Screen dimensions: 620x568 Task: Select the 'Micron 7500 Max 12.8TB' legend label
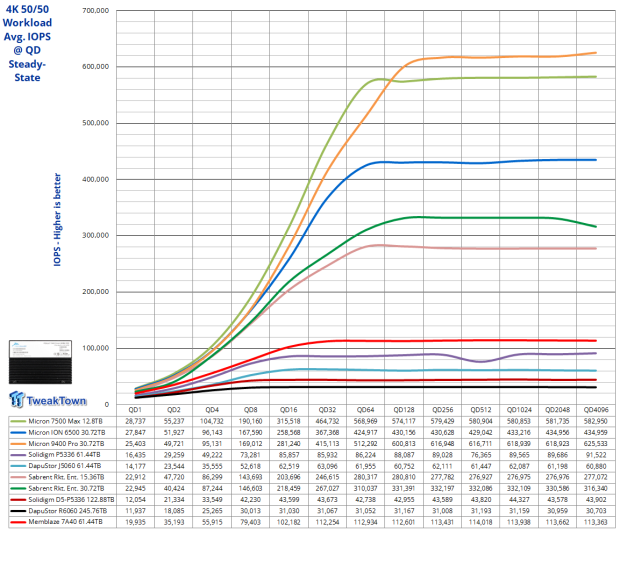(x=65, y=421)
